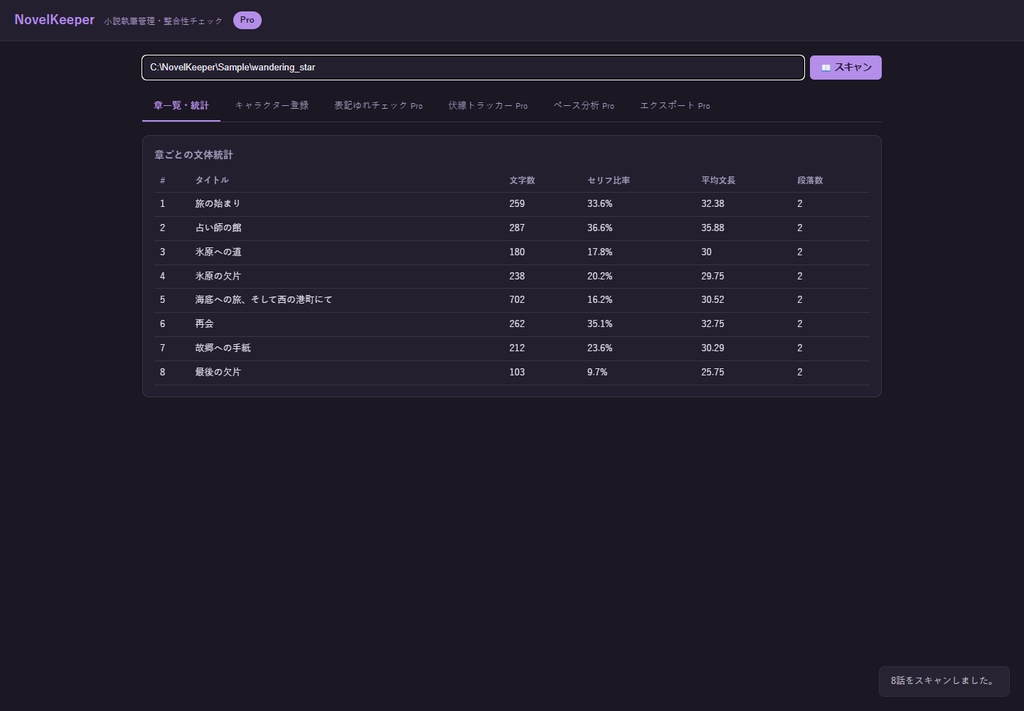The height and width of the screenshot is (711, 1024).
Task: Click the character count 180
Action: pyautogui.click(x=517, y=252)
